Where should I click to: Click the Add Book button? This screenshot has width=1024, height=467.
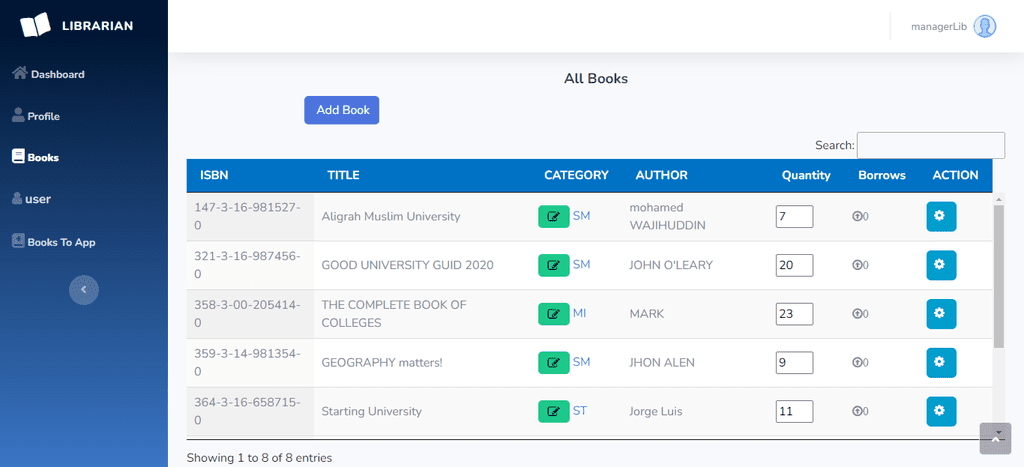[342, 110]
